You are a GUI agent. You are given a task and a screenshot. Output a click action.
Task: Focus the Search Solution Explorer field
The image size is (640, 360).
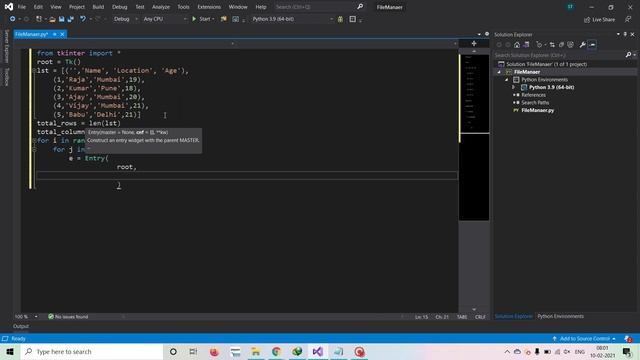click(559, 55)
